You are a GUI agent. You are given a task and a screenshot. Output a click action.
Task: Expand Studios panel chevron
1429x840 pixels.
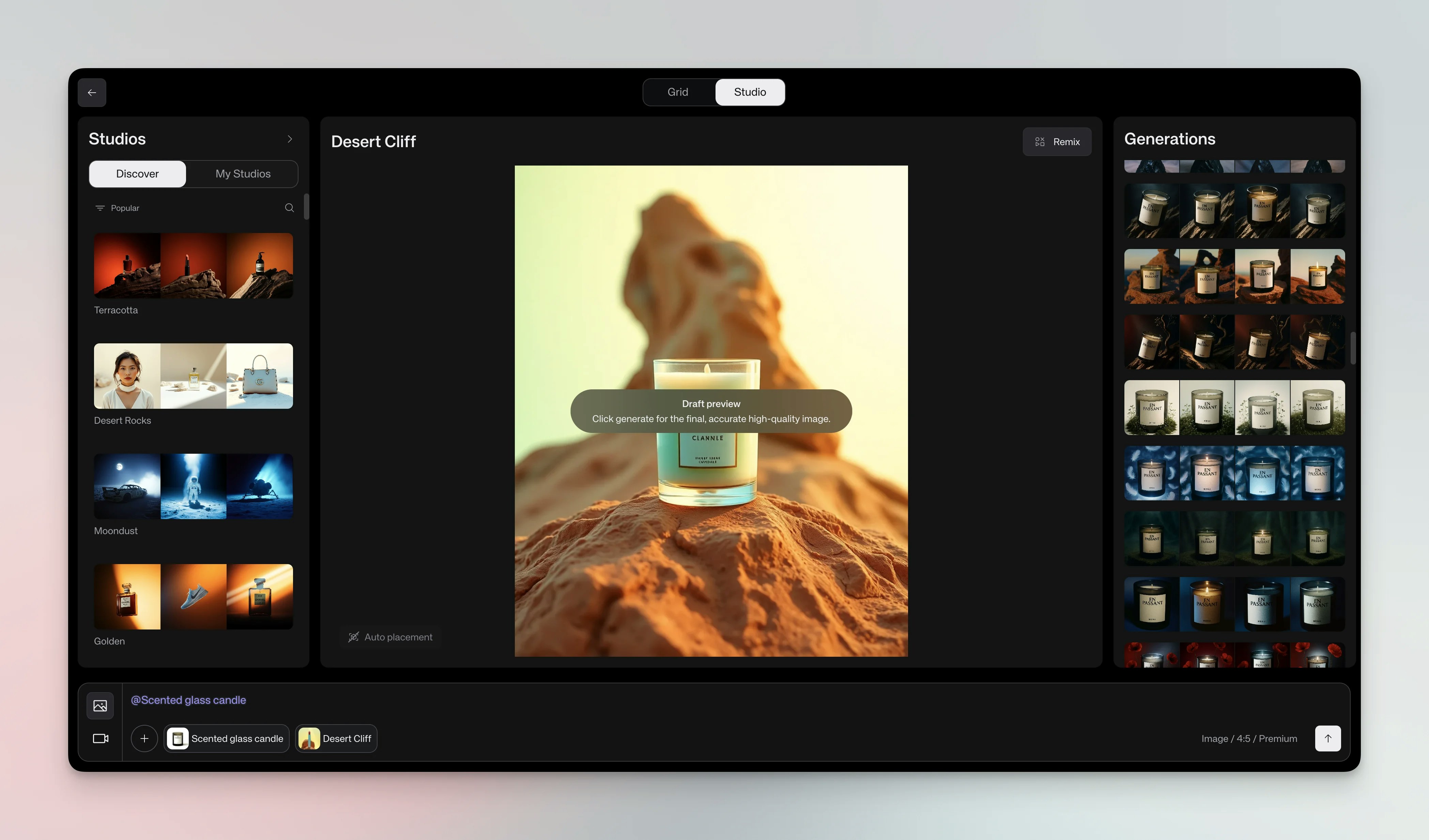(x=290, y=139)
